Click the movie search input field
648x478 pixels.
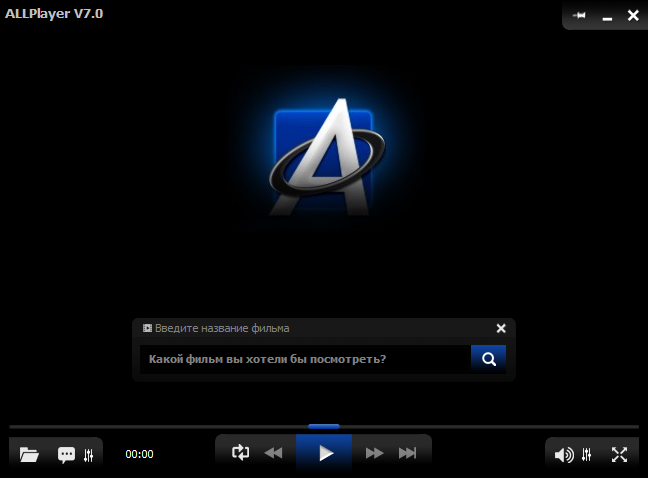pyautogui.click(x=305, y=359)
